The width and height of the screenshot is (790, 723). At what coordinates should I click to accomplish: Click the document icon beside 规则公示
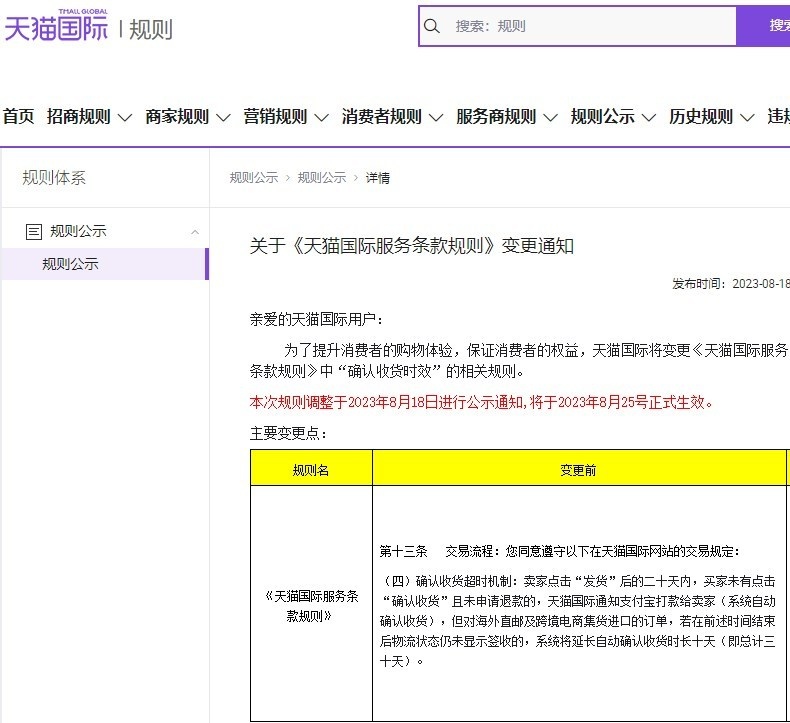[34, 232]
